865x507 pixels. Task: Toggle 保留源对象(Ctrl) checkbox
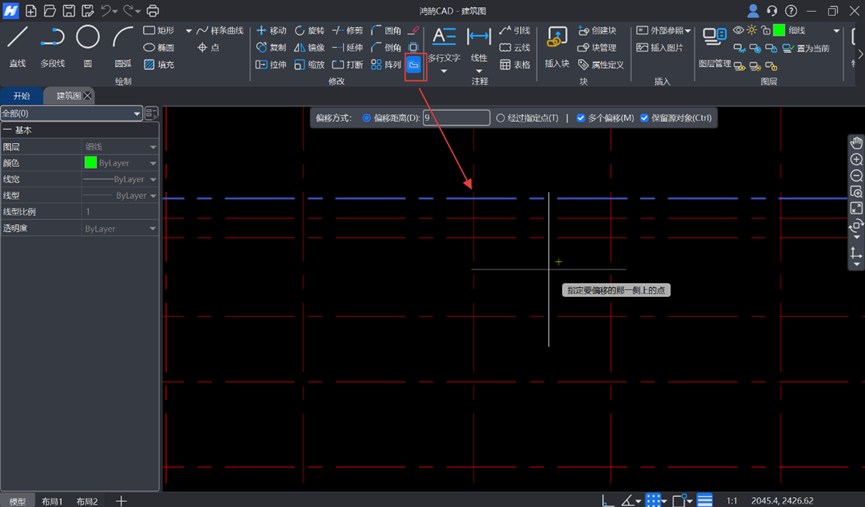(x=645, y=118)
